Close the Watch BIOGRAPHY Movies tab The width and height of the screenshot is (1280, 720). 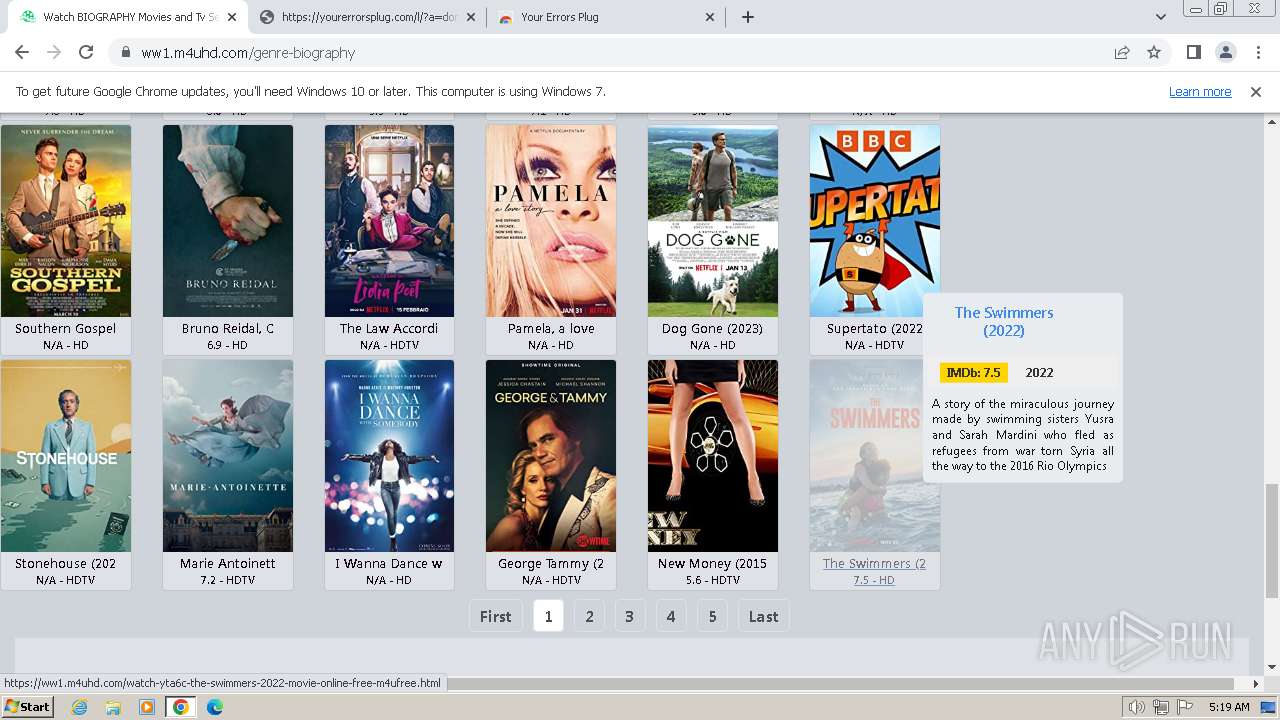[232, 17]
